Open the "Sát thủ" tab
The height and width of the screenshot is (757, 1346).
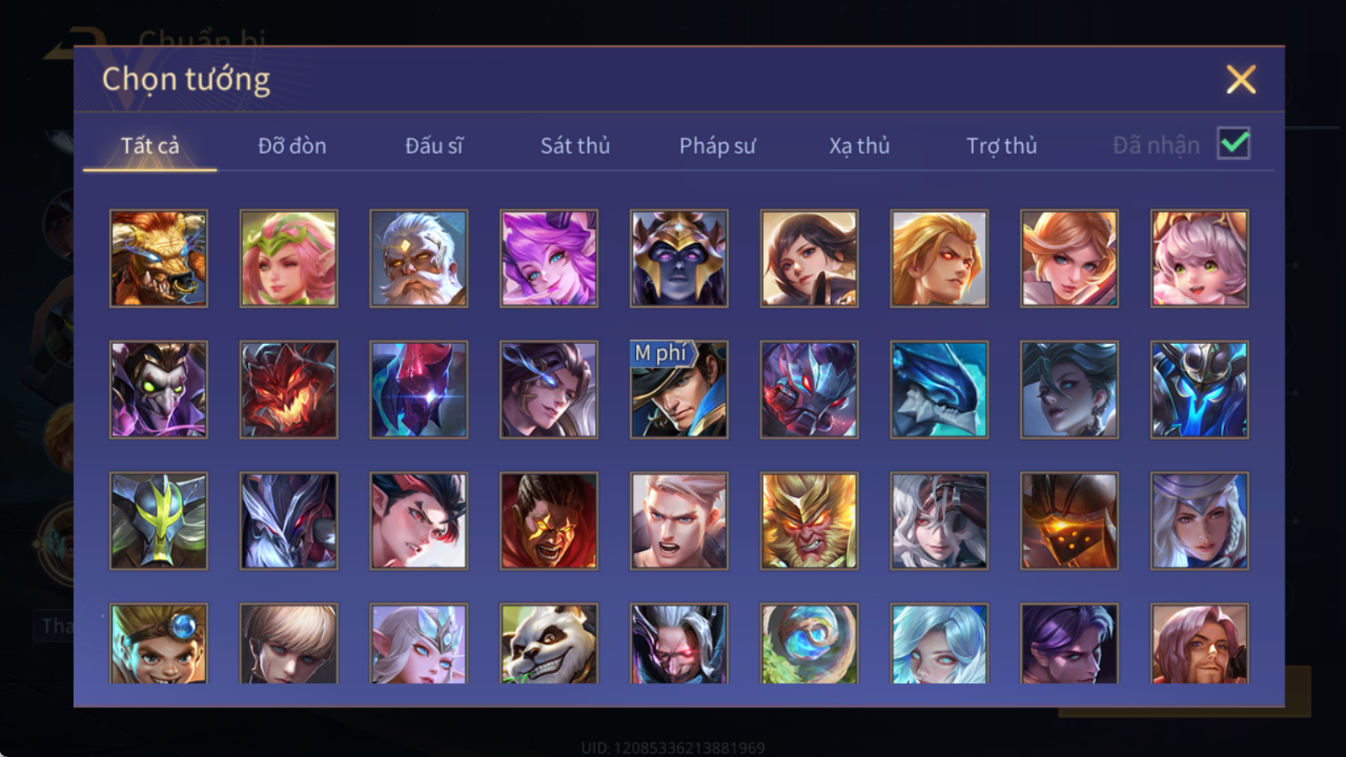(x=575, y=146)
